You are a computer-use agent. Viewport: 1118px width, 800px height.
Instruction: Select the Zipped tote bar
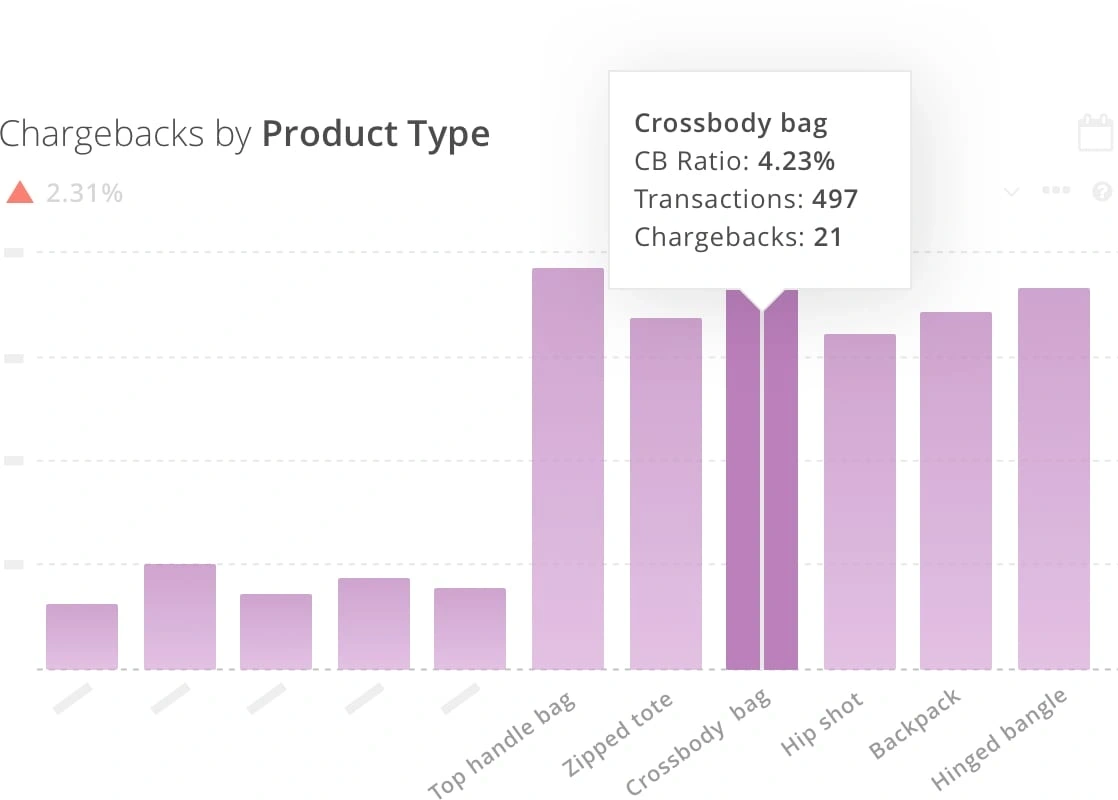(x=666, y=493)
